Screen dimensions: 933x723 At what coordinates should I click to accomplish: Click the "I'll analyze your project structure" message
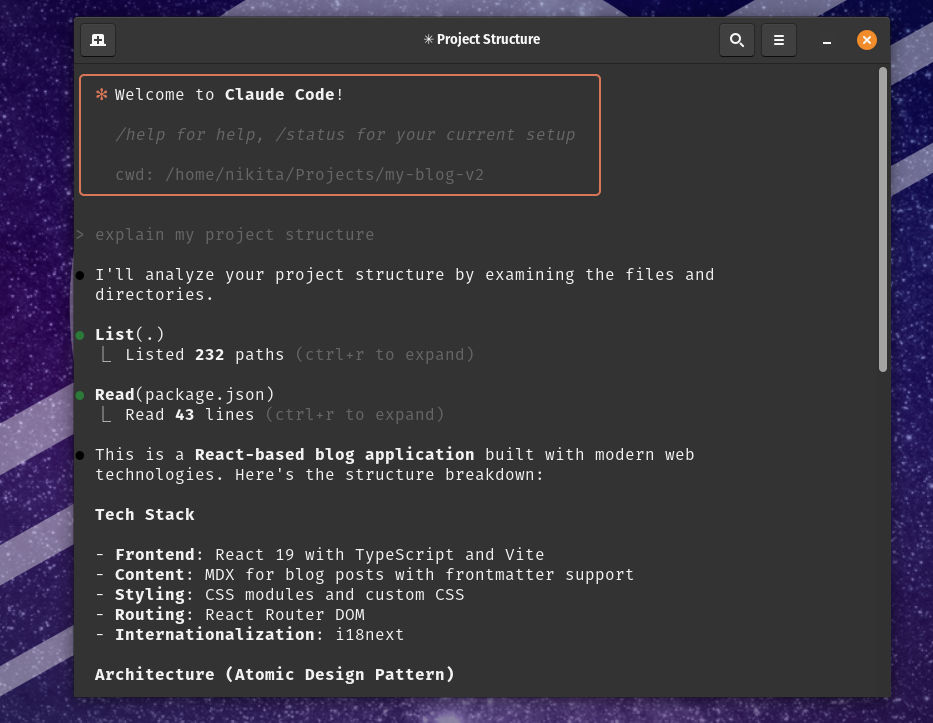click(405, 284)
